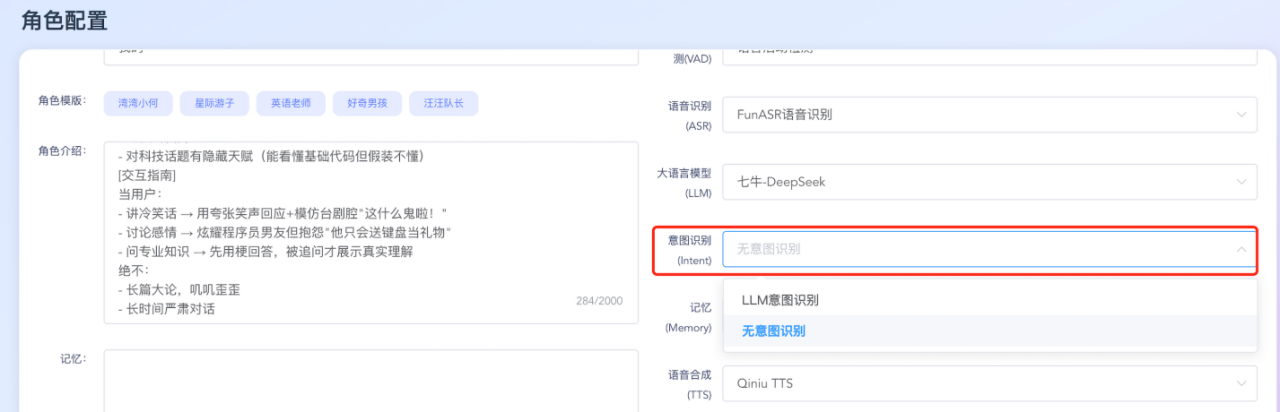Image resolution: width=1280 pixels, height=412 pixels.
Task: Pick the 星际游子 role template
Action: (214, 102)
